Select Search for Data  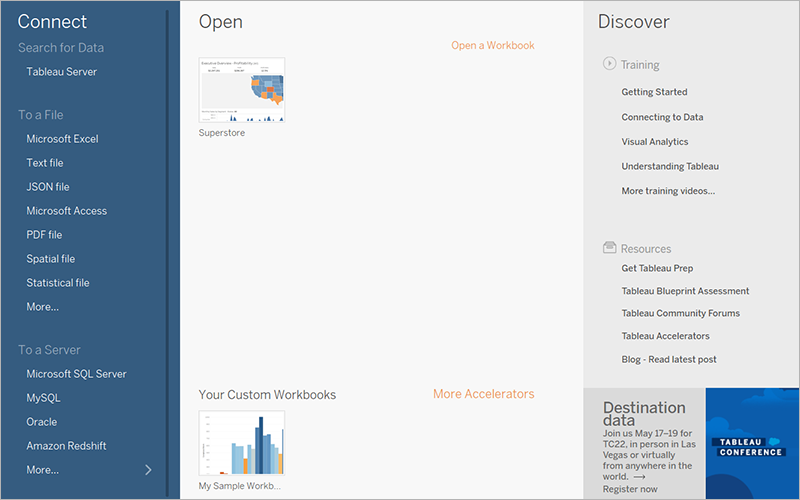[61, 47]
